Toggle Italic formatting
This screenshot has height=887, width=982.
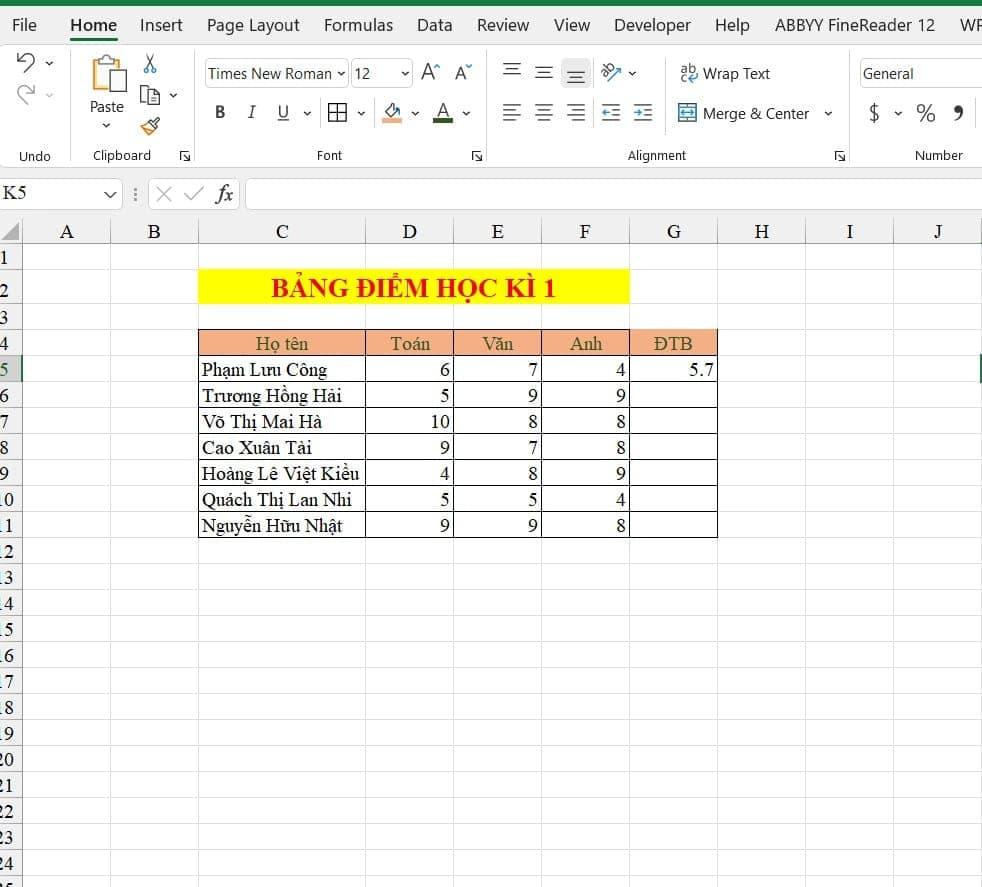[252, 113]
